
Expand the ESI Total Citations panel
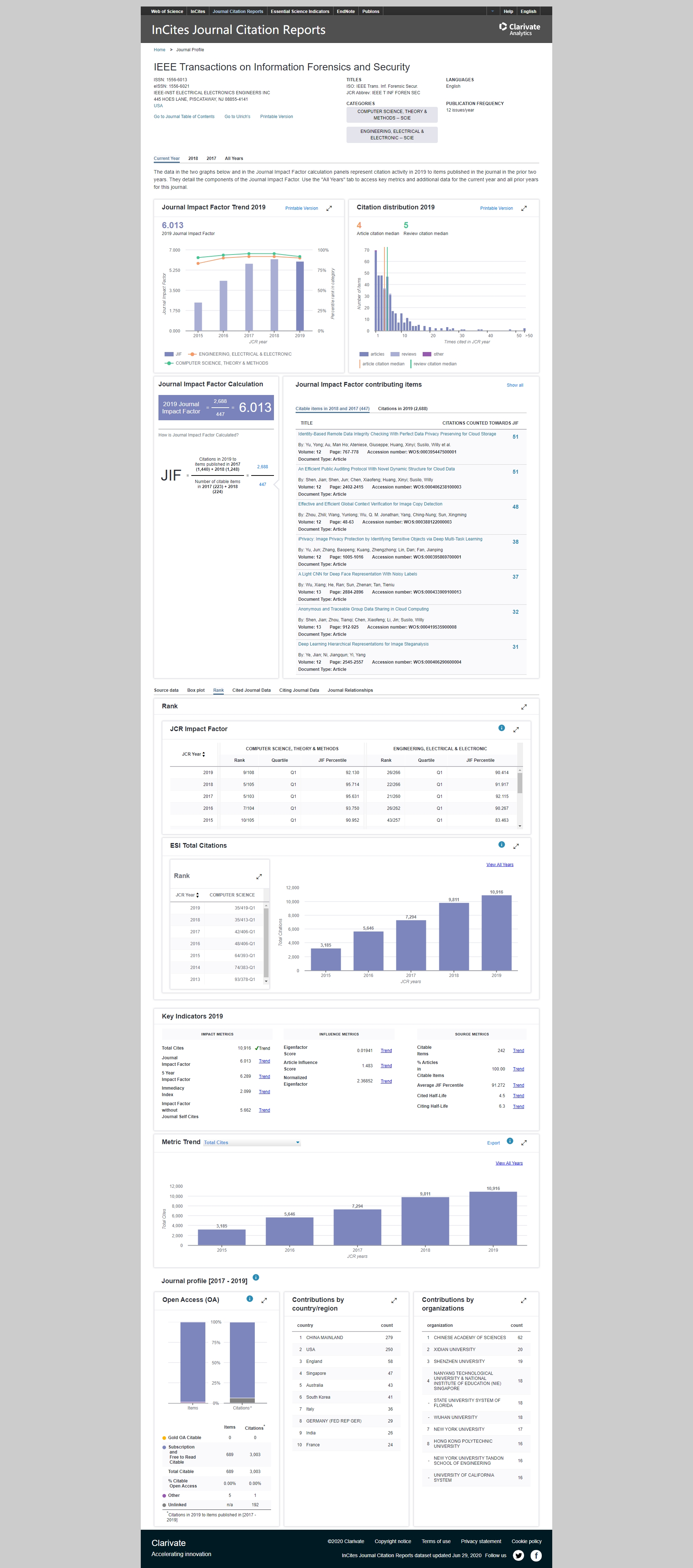(x=516, y=846)
